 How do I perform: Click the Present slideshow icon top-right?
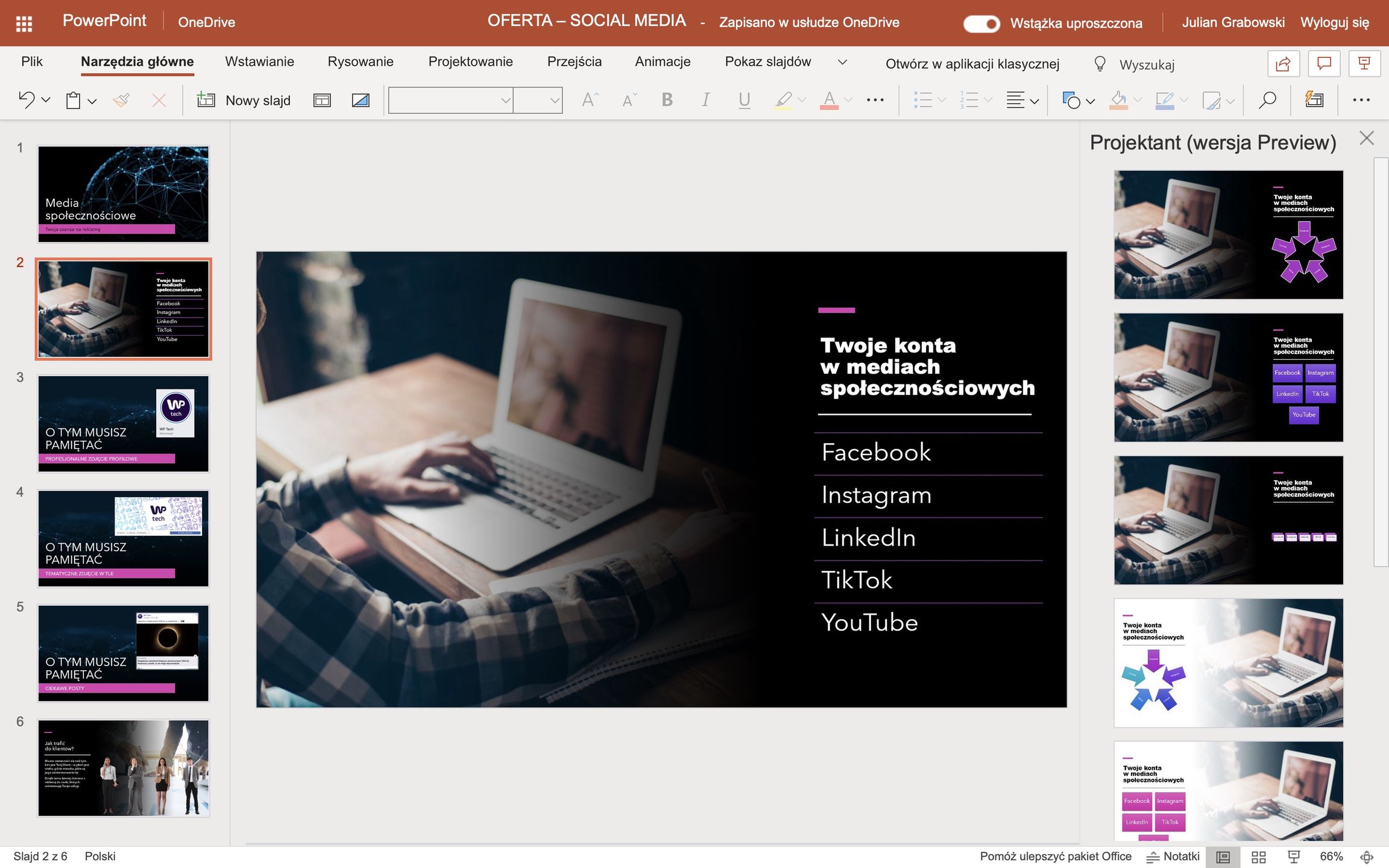pos(1364,63)
